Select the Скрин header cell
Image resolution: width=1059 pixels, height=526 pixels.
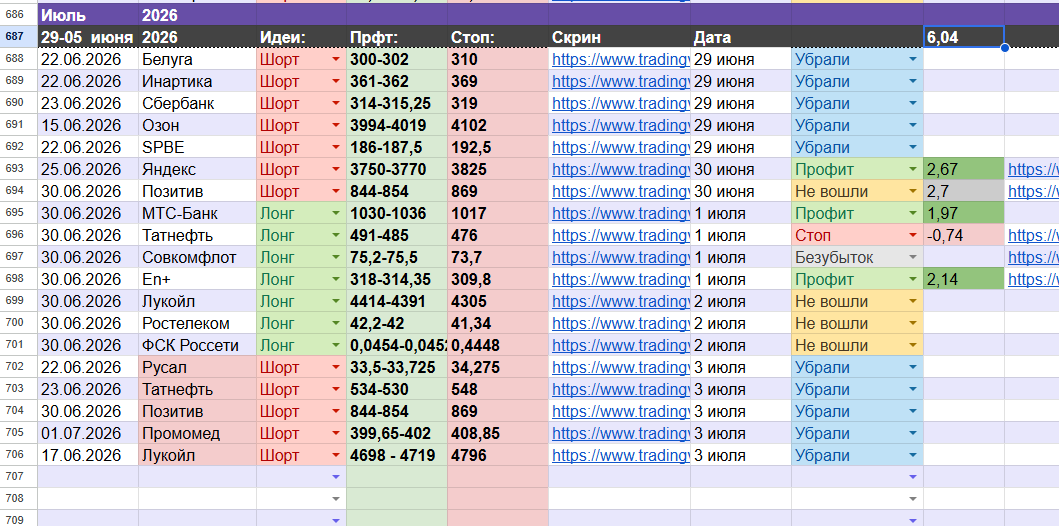619,37
